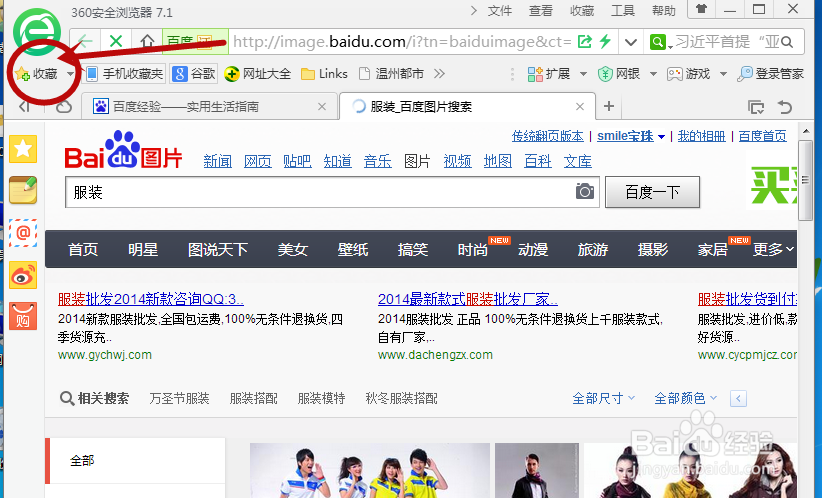Click the restore closed tab undo icon

[x=785, y=107]
